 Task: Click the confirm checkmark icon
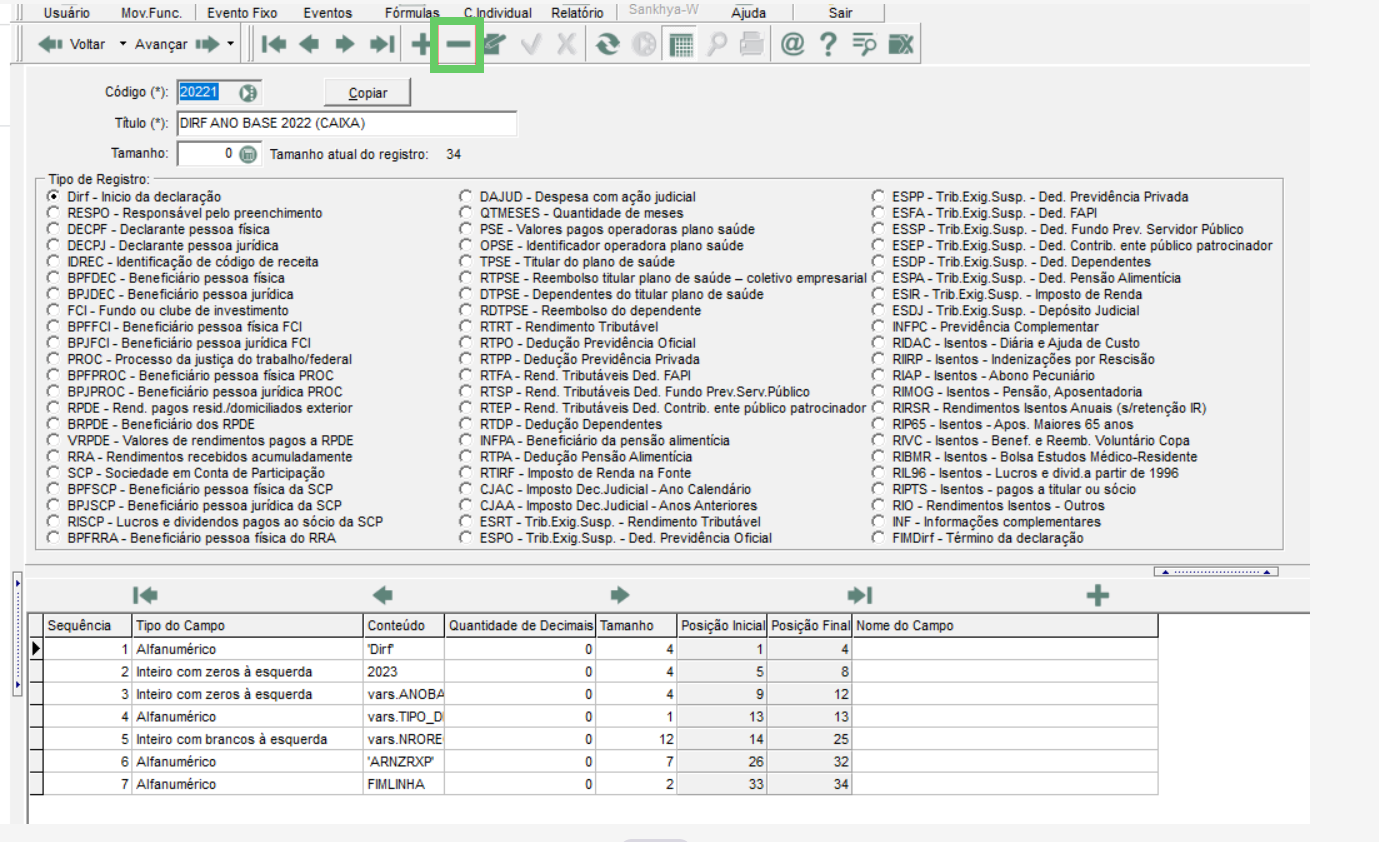point(531,44)
